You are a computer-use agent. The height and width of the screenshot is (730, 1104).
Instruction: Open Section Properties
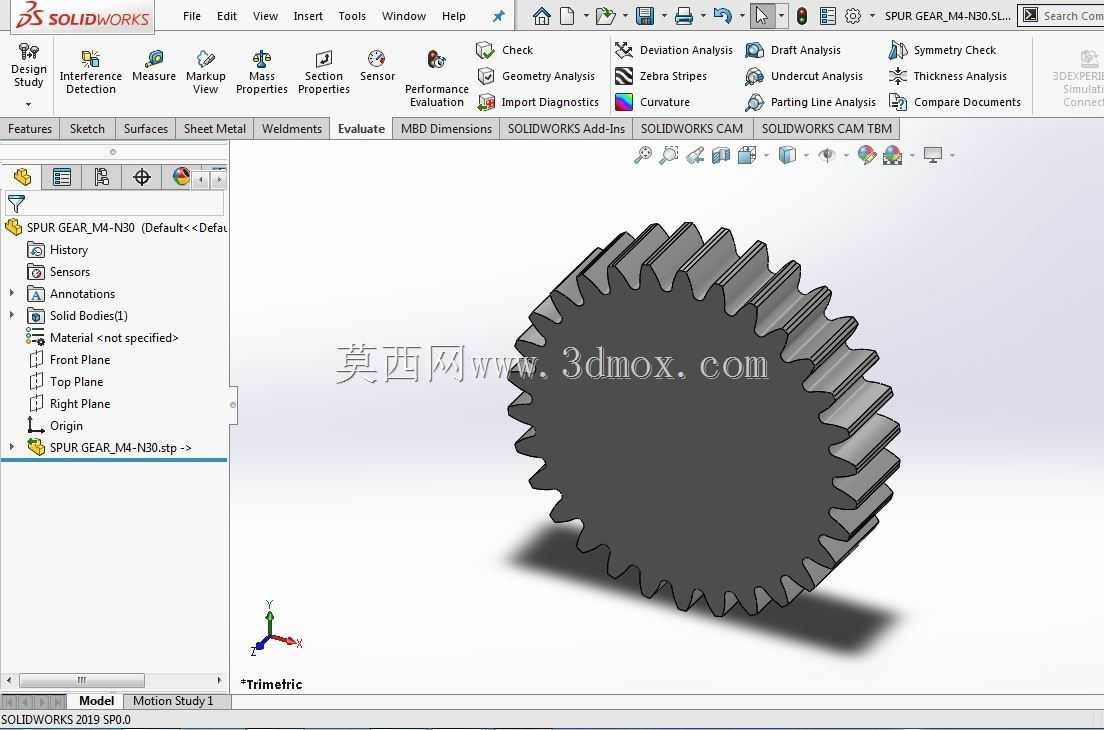[323, 72]
